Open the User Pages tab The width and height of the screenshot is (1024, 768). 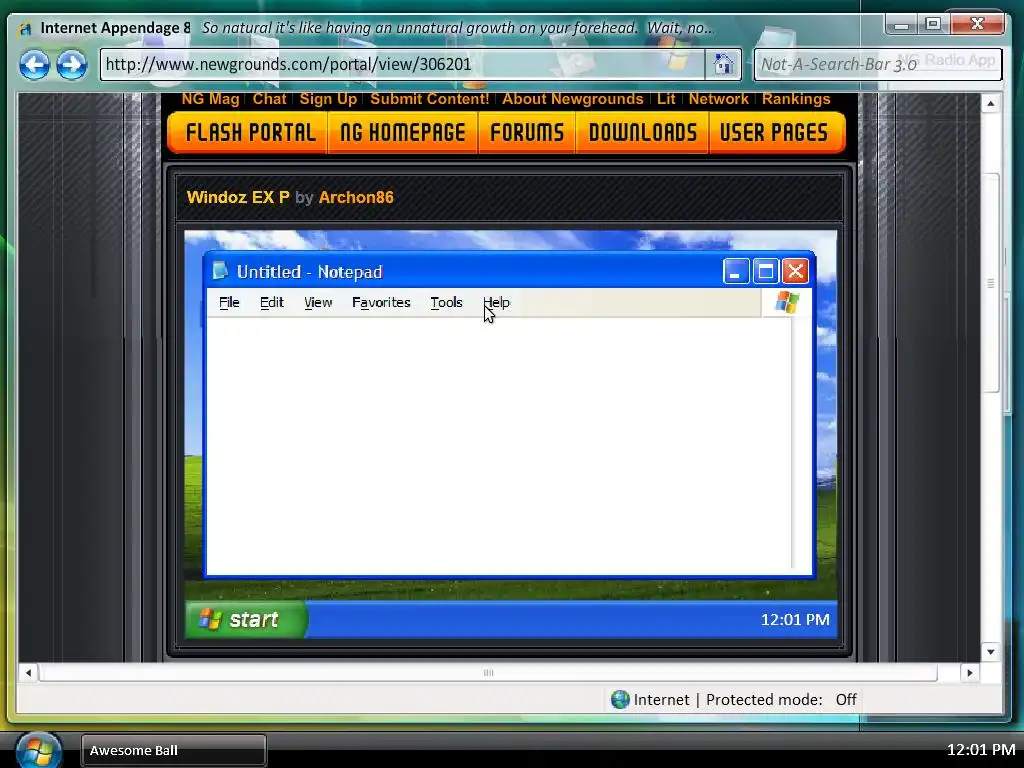pyautogui.click(x=775, y=133)
